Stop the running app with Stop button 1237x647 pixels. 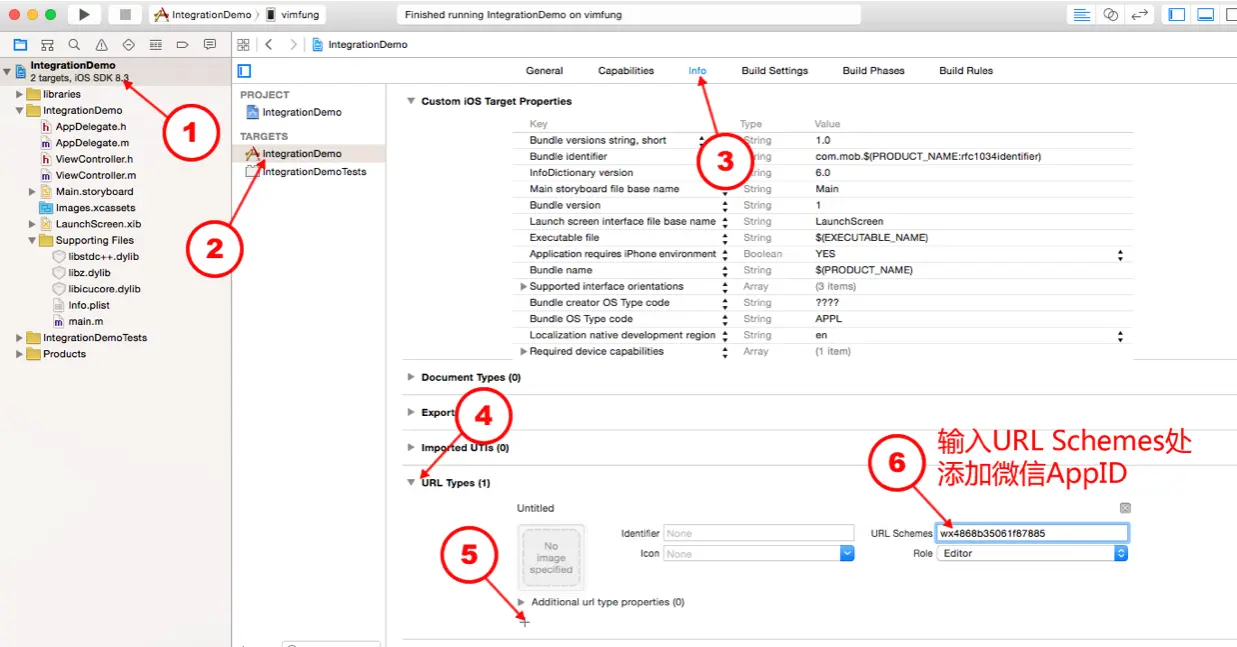tap(125, 14)
